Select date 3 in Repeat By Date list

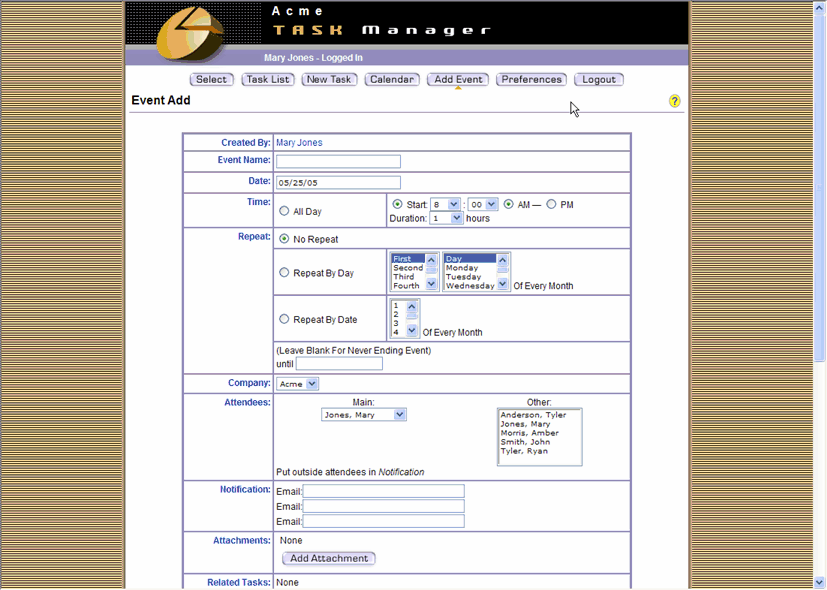click(x=398, y=323)
